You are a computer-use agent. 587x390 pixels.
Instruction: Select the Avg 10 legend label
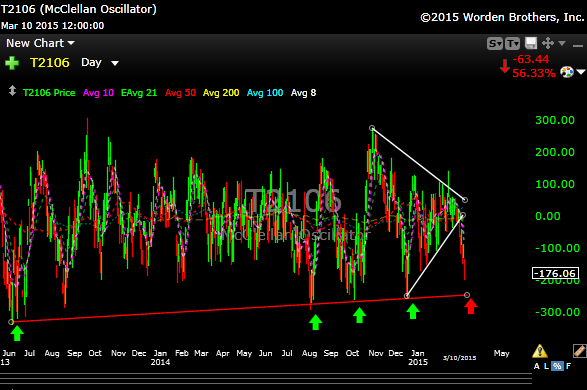[98, 93]
